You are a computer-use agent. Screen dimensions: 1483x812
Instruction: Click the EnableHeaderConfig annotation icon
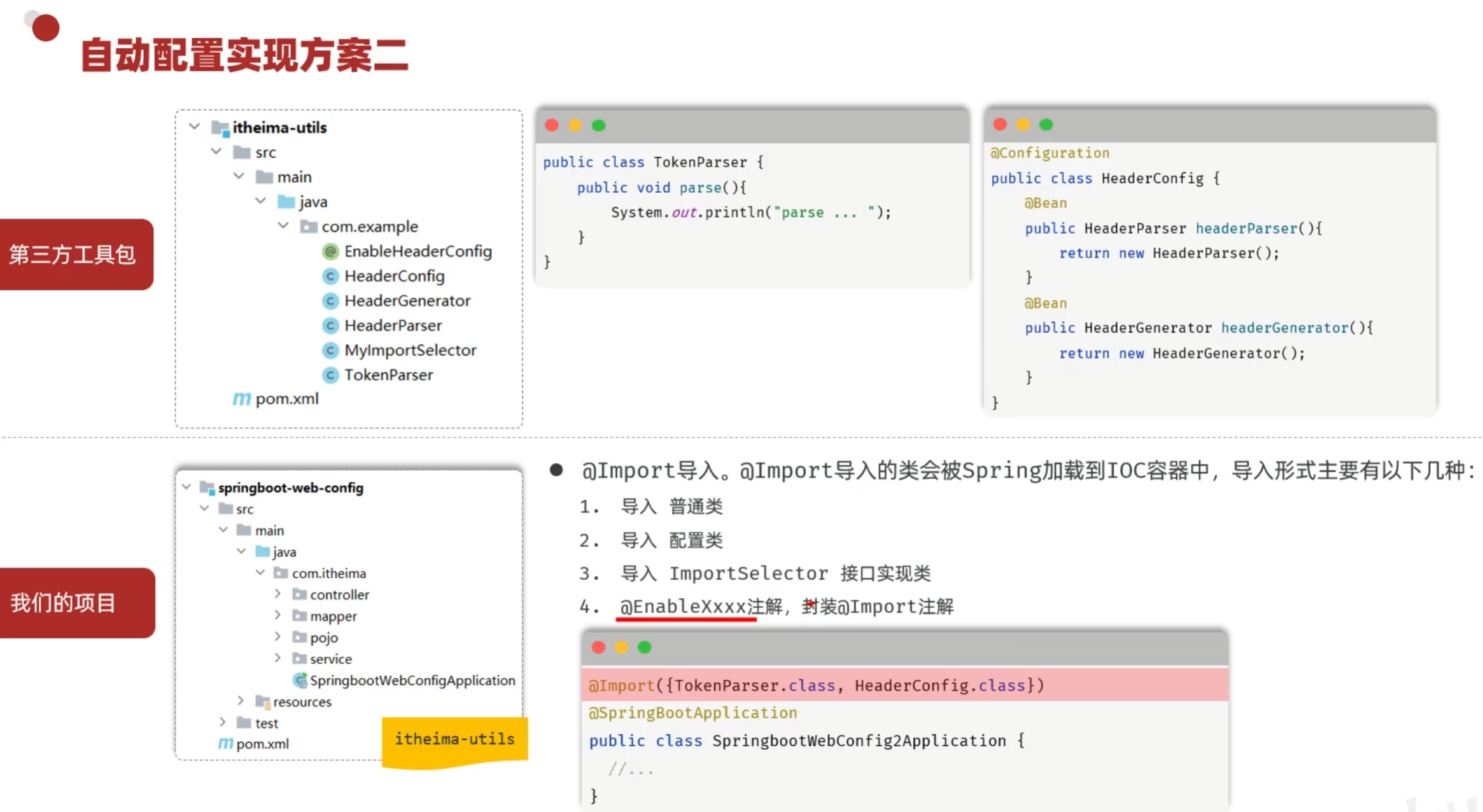[x=330, y=251]
